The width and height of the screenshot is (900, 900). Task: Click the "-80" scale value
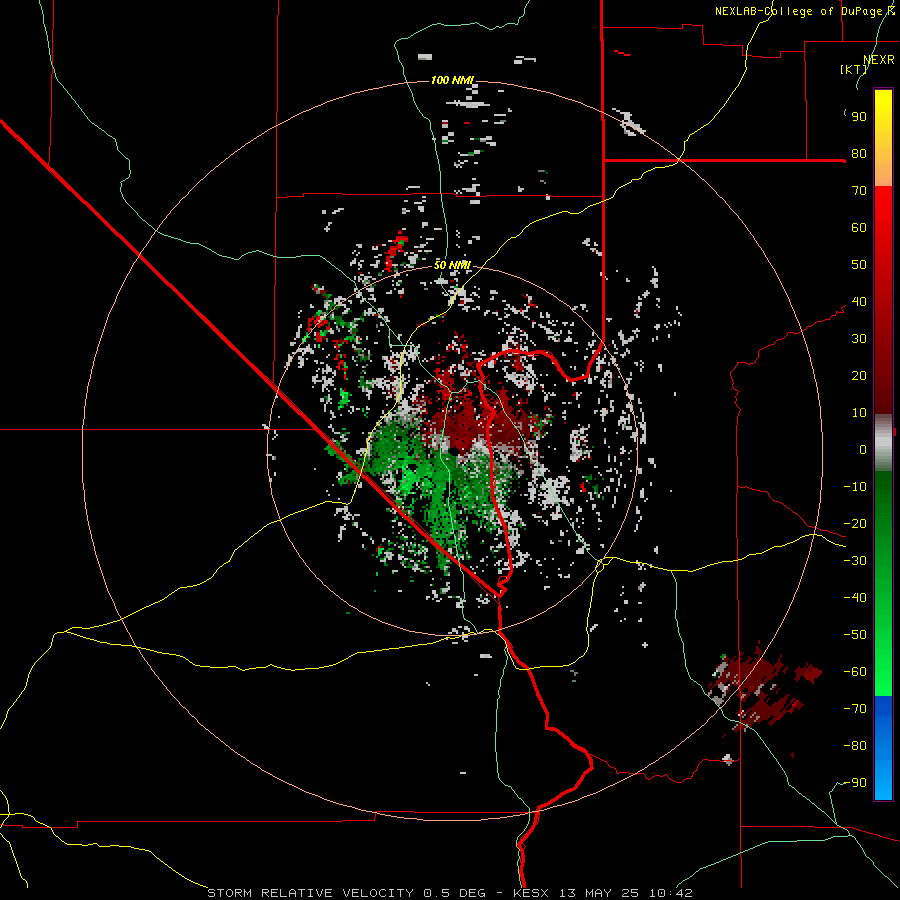pyautogui.click(x=855, y=746)
